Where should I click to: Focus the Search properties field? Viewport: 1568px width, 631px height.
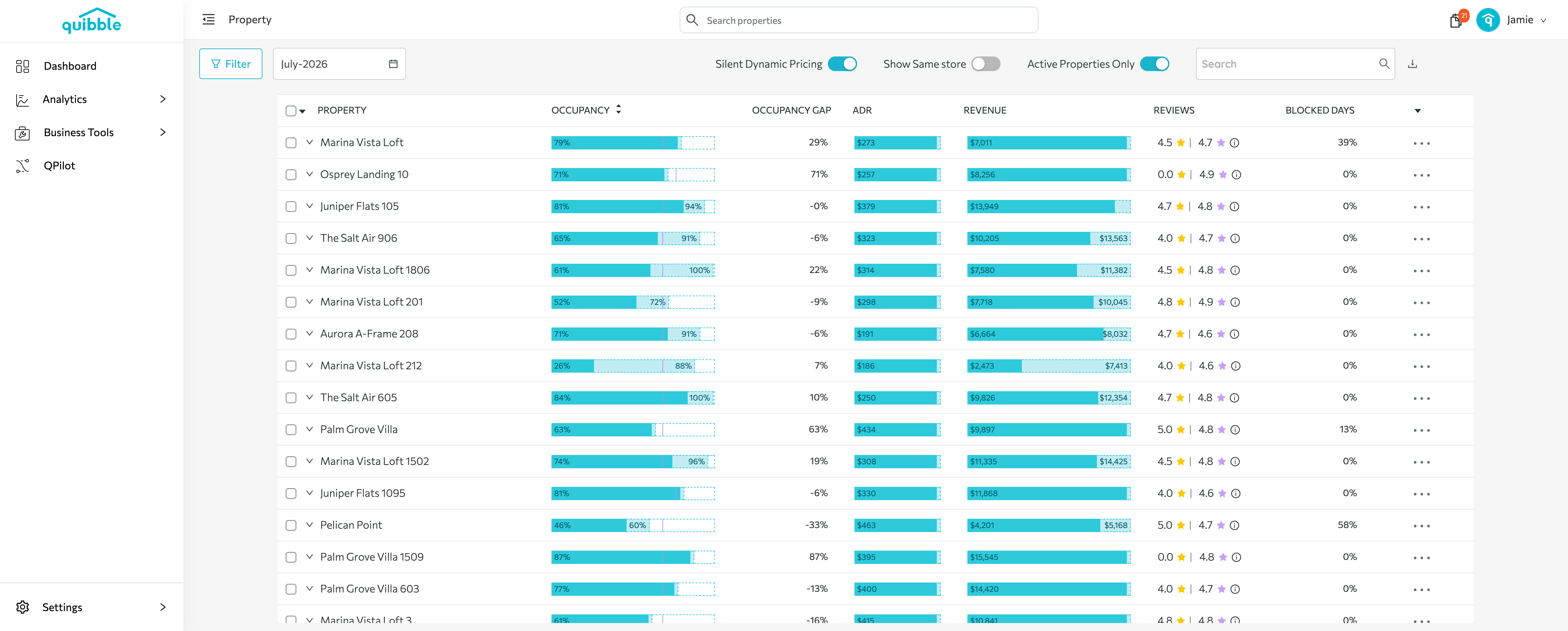tap(858, 20)
